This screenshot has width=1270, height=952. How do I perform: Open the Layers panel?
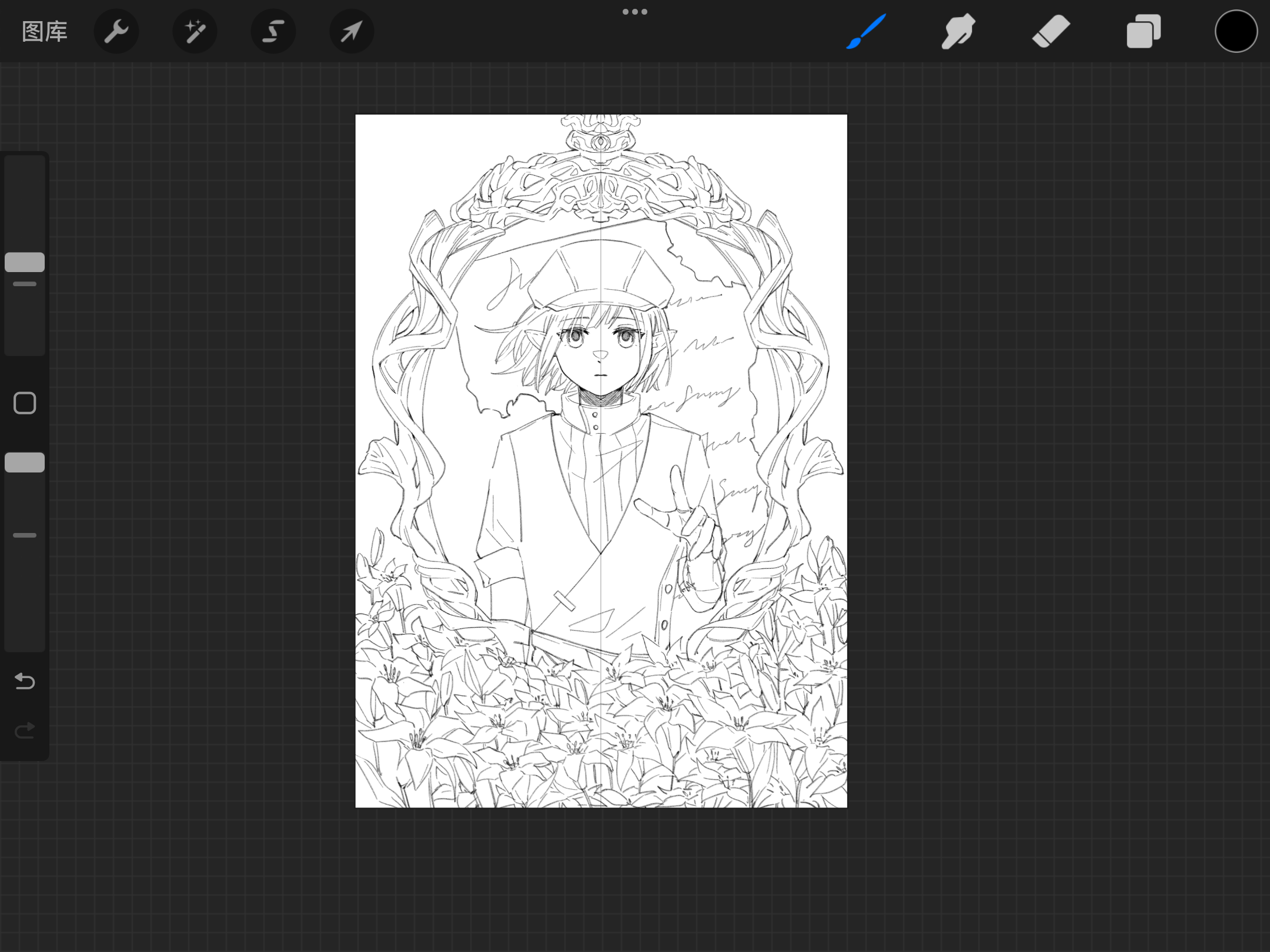(x=1143, y=32)
